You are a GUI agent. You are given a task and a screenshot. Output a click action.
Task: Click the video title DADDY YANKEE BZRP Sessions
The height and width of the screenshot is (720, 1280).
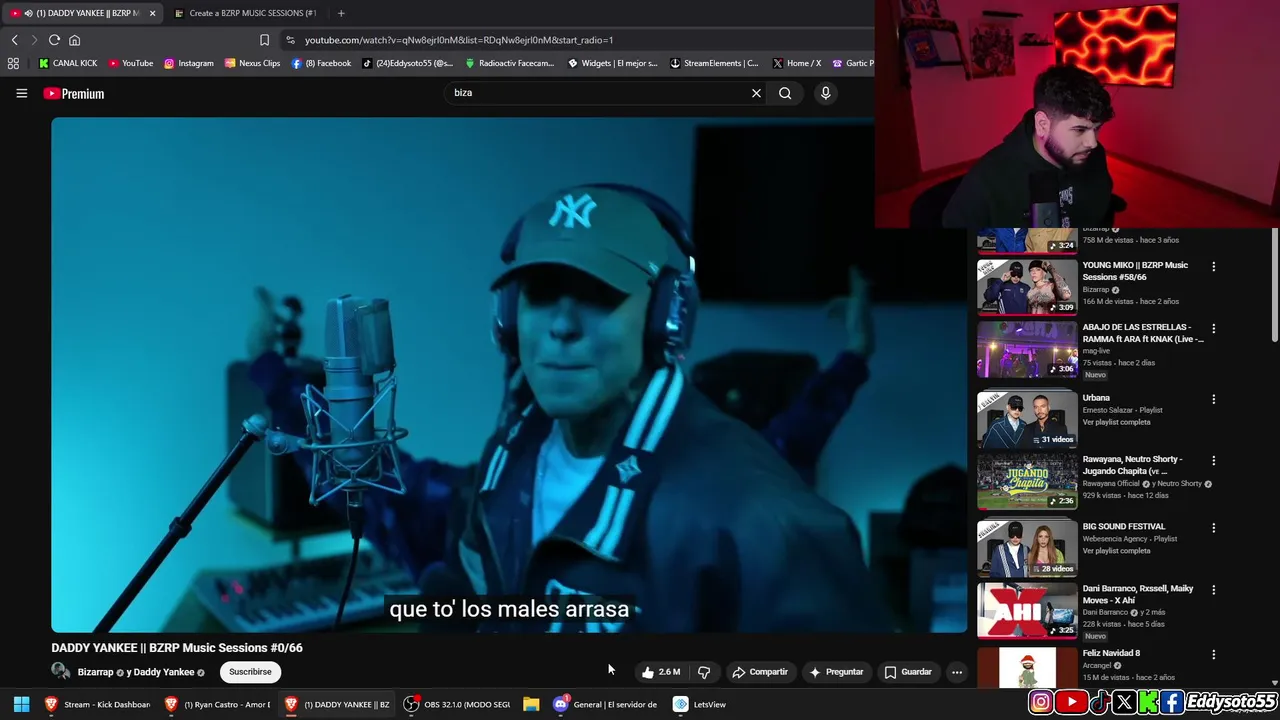coord(177,648)
